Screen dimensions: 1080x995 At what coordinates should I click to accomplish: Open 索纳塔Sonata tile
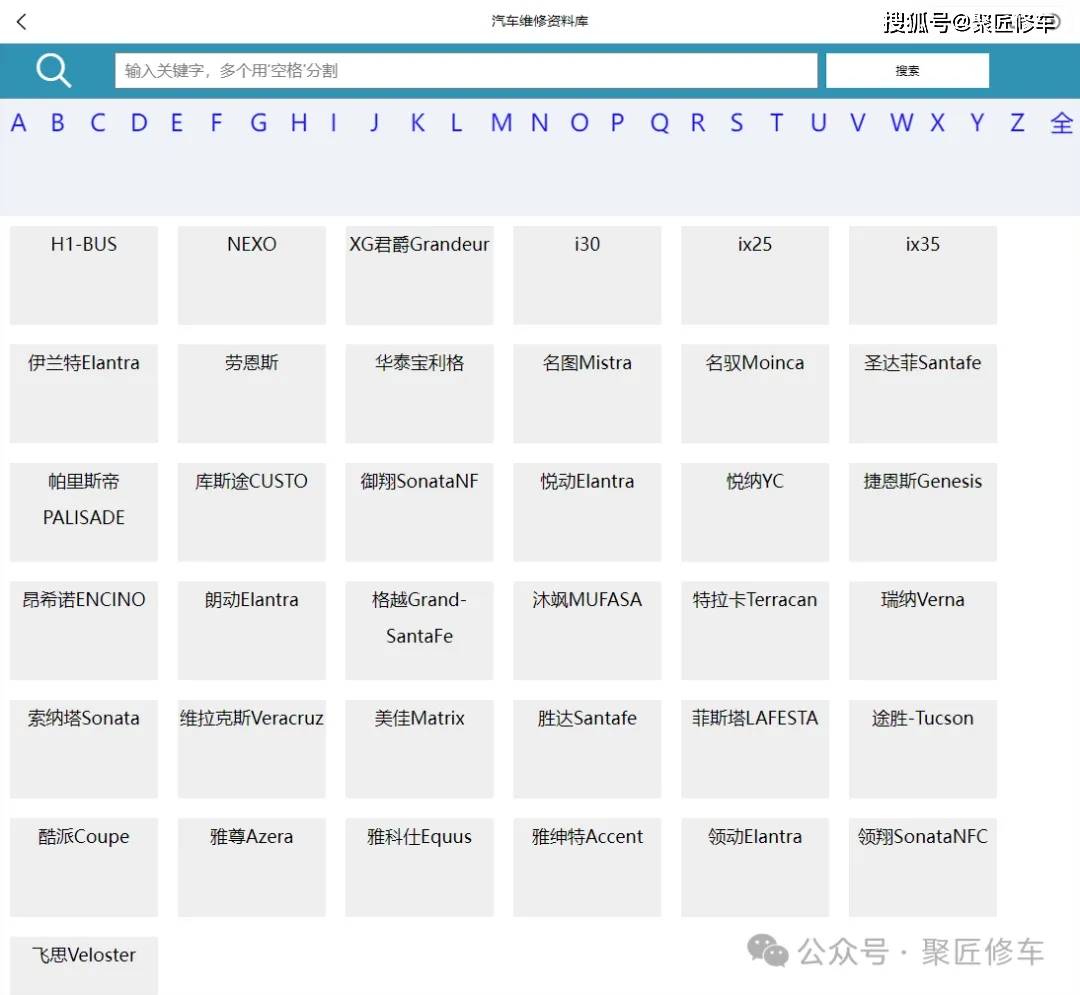(x=84, y=749)
